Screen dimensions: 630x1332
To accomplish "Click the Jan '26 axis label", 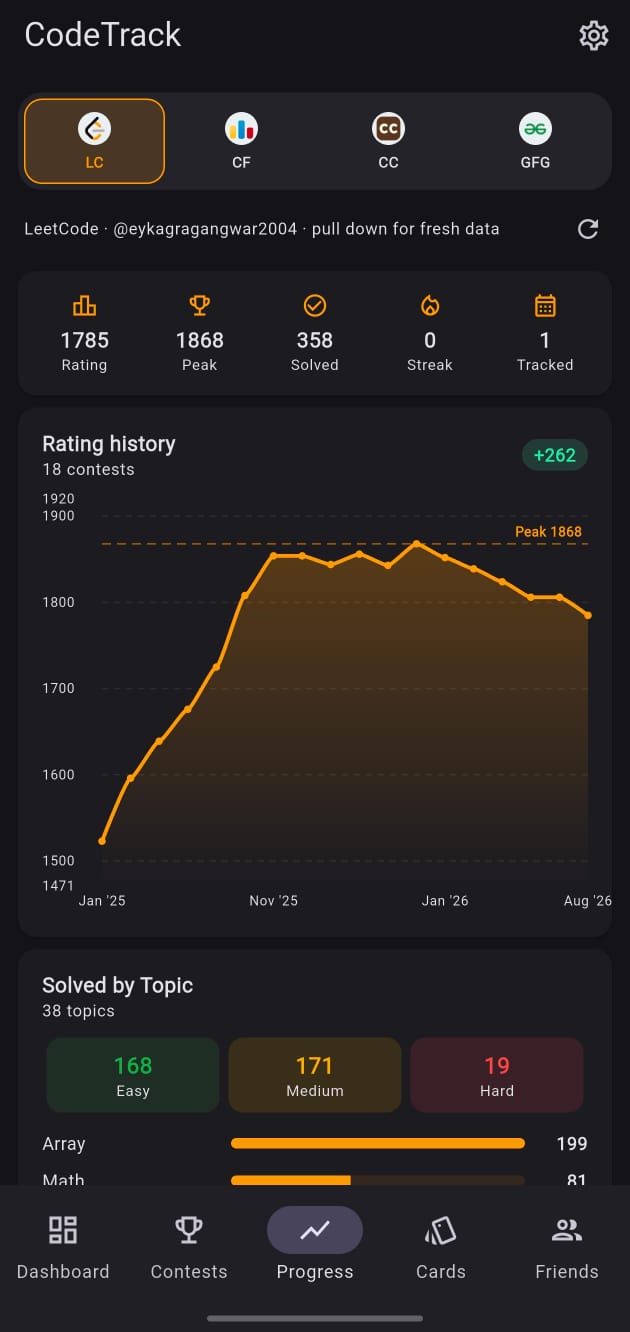I will click(x=445, y=901).
